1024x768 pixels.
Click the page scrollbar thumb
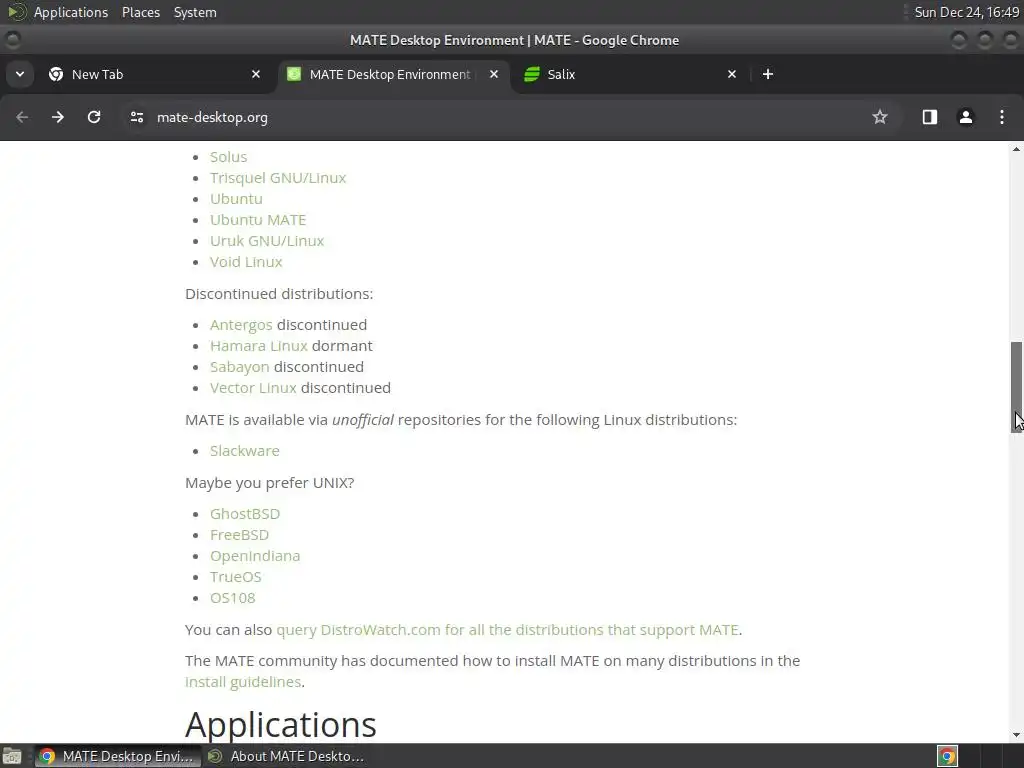pos(1016,387)
